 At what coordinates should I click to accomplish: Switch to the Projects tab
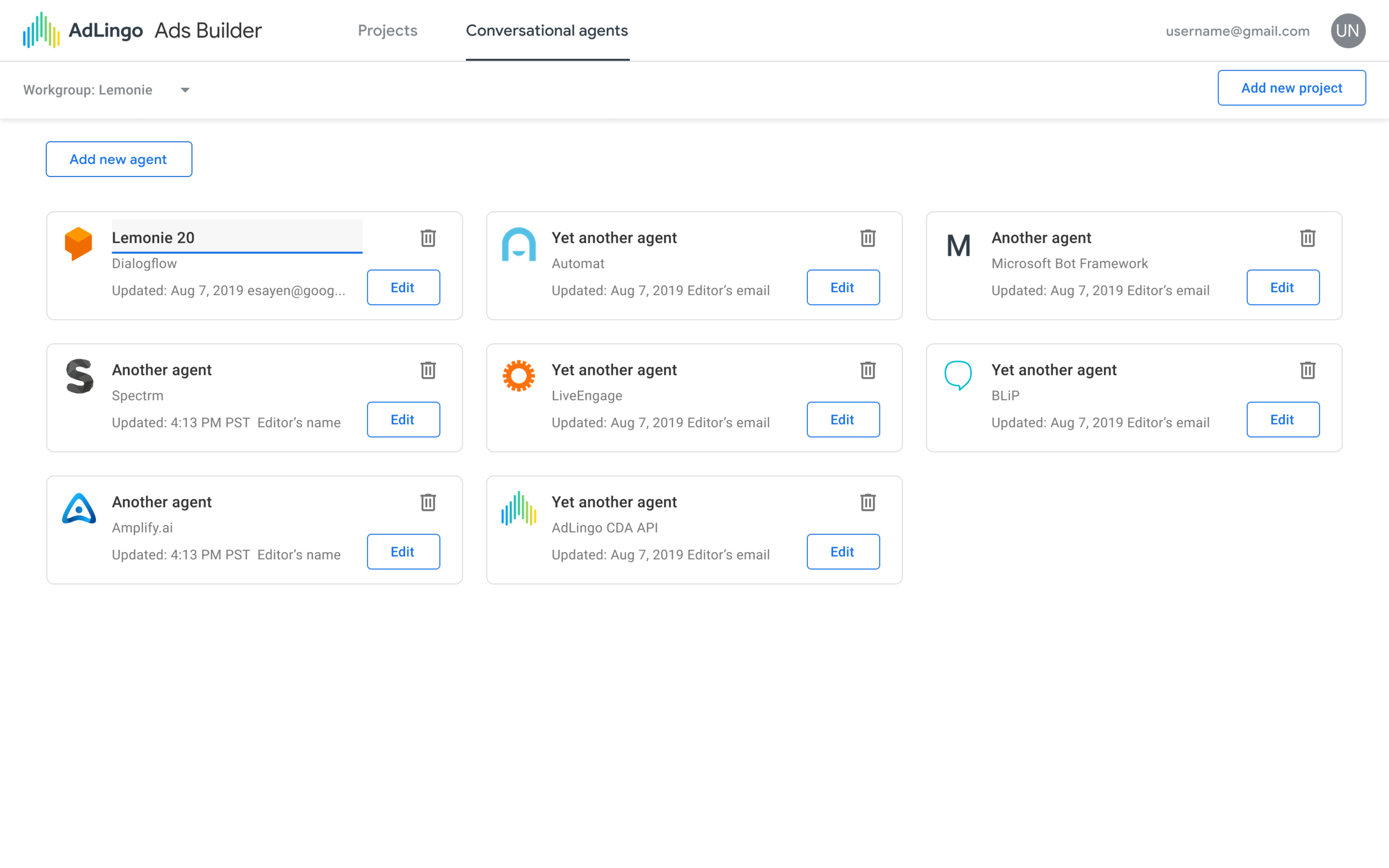click(x=388, y=31)
